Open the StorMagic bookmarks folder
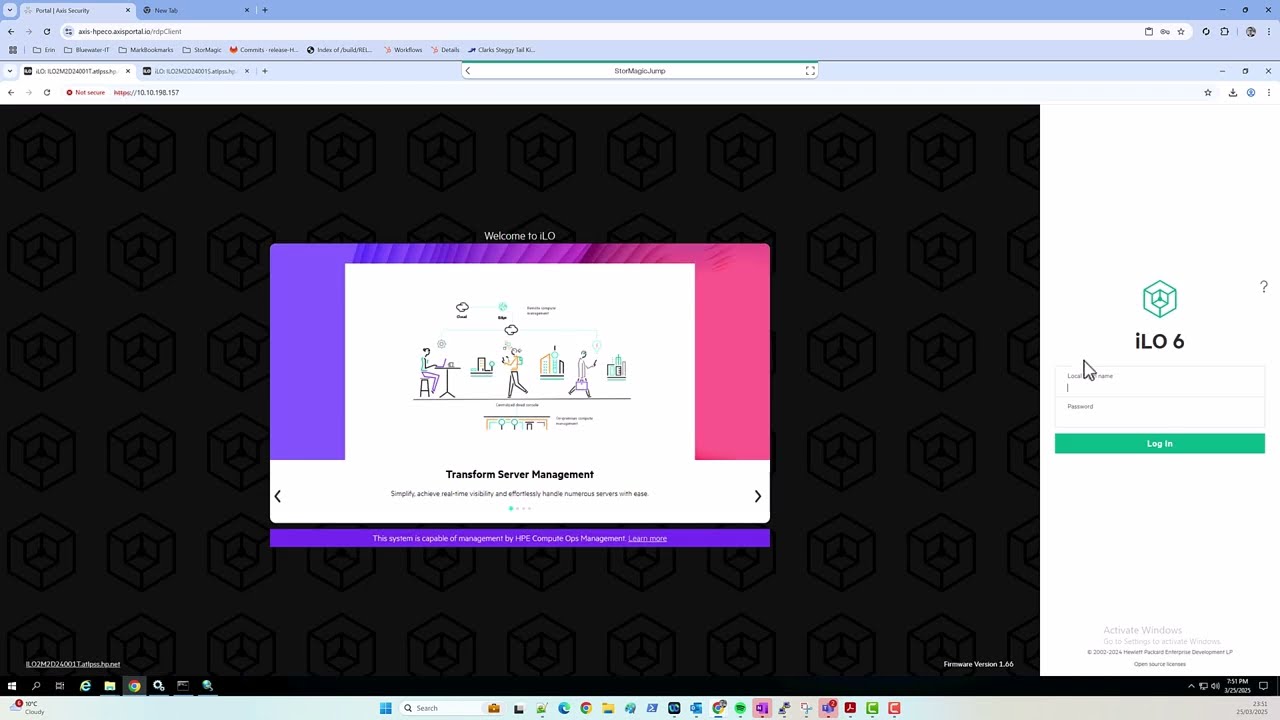Screen dimensions: 1280x720 [202, 50]
